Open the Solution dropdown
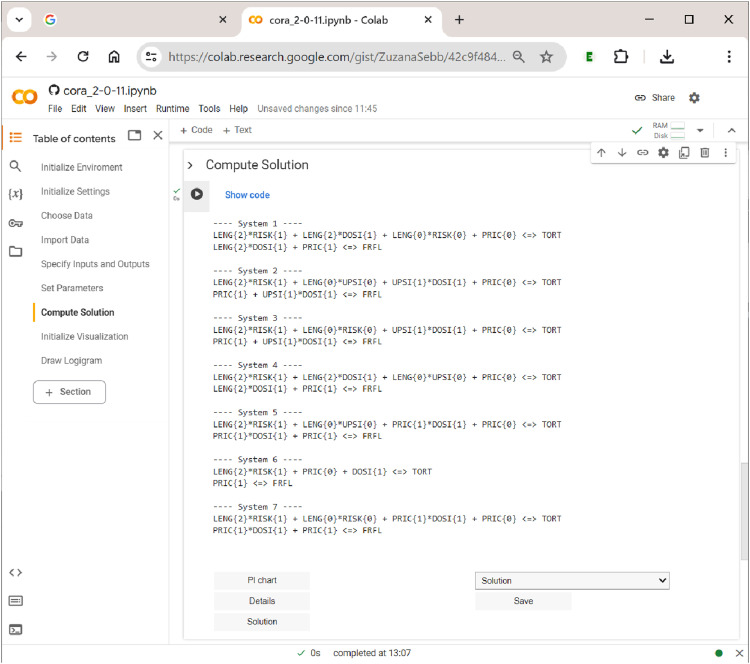 [572, 580]
